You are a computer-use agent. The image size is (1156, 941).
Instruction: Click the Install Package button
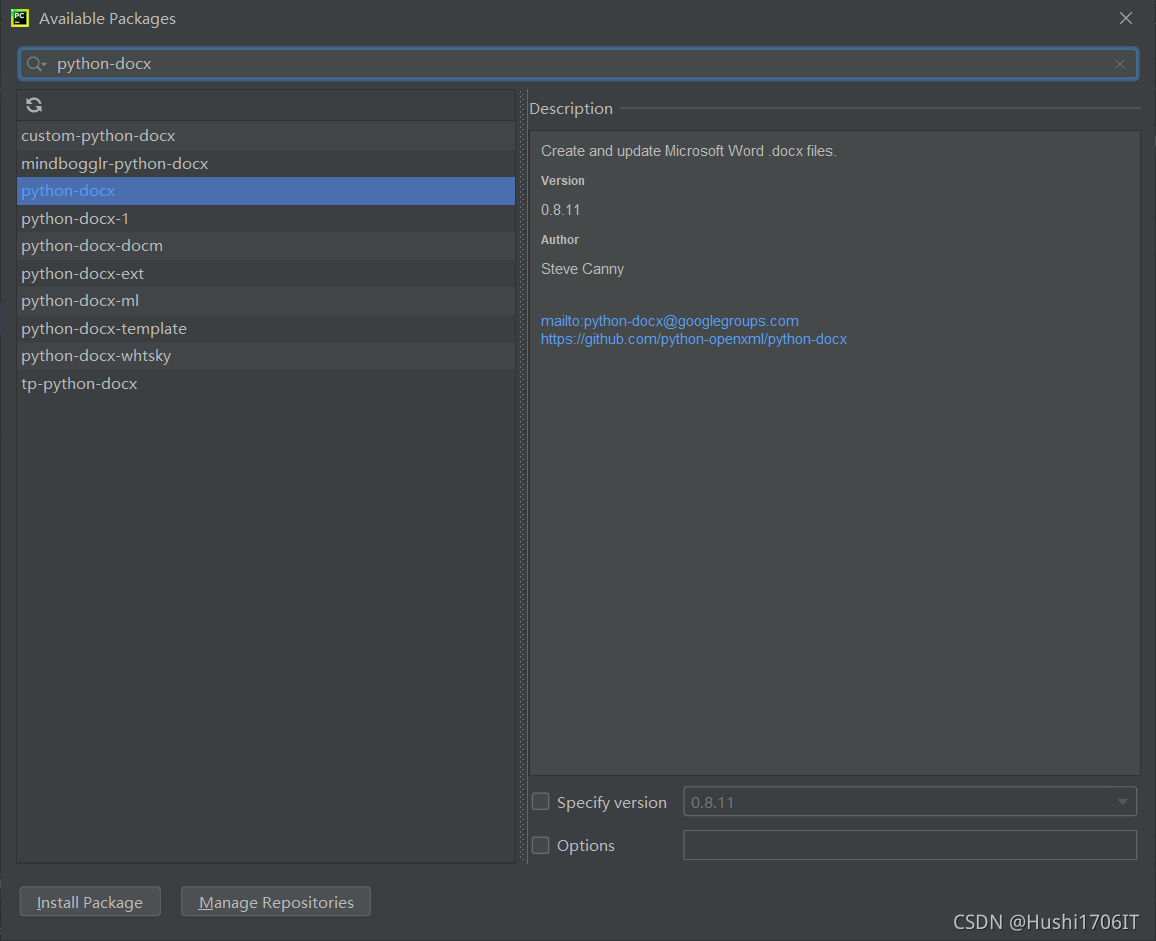click(90, 902)
